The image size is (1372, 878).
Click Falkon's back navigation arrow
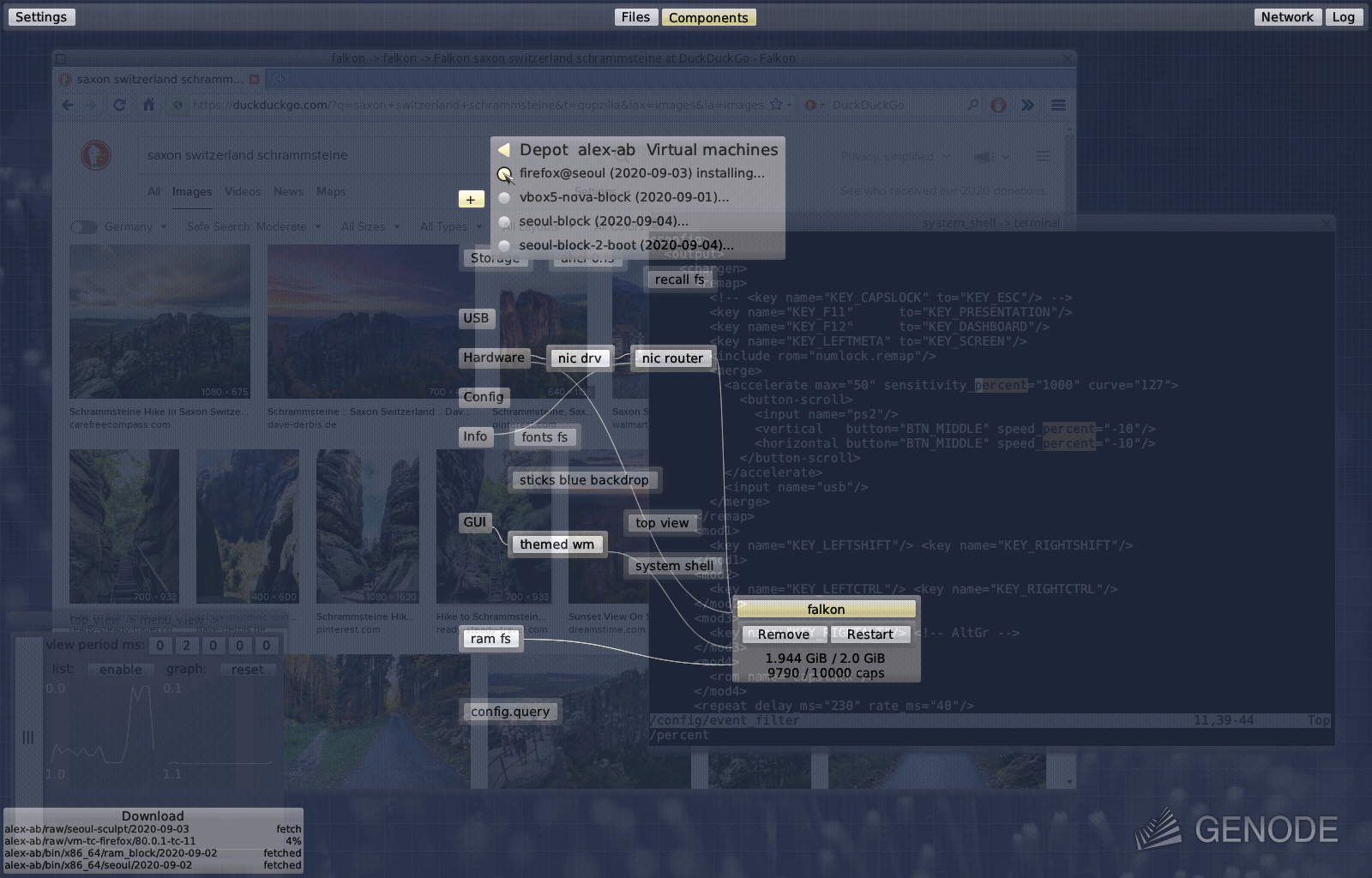coord(68,105)
